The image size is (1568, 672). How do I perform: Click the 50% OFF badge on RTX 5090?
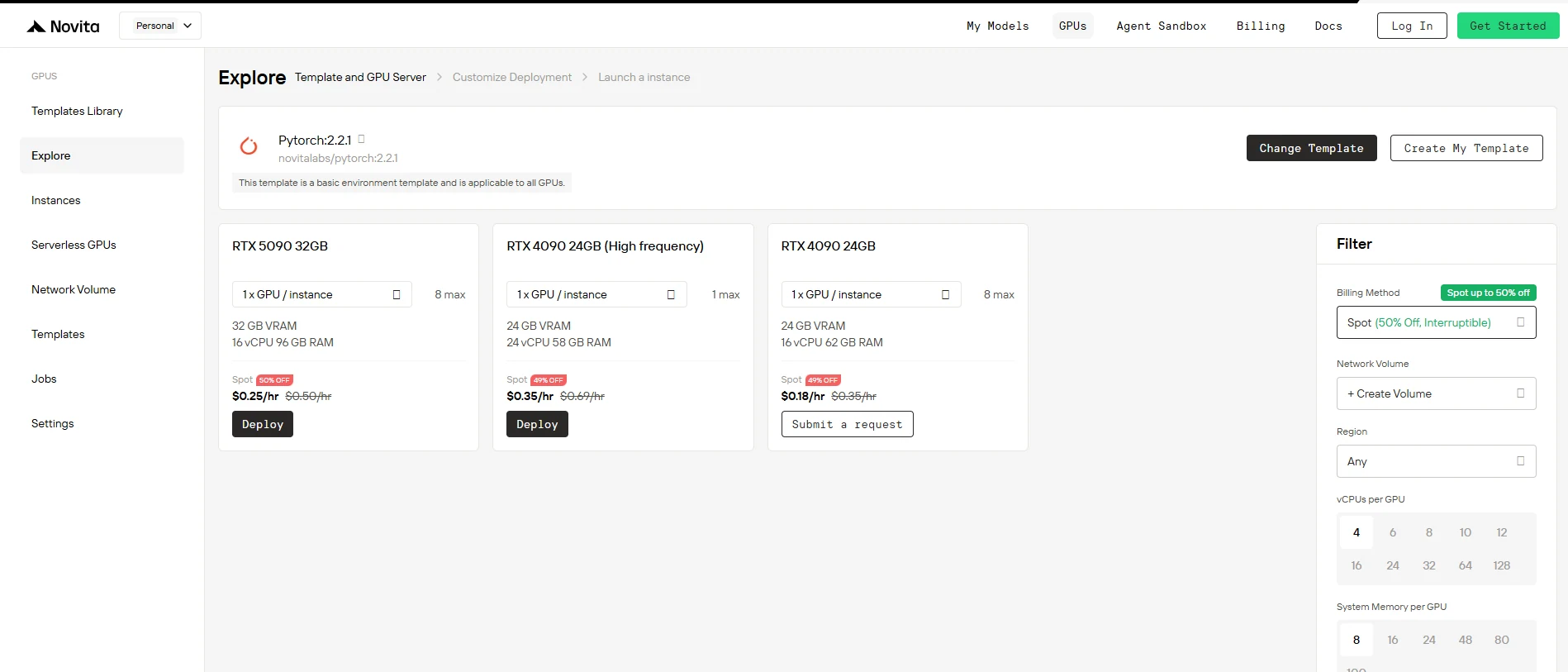(274, 380)
